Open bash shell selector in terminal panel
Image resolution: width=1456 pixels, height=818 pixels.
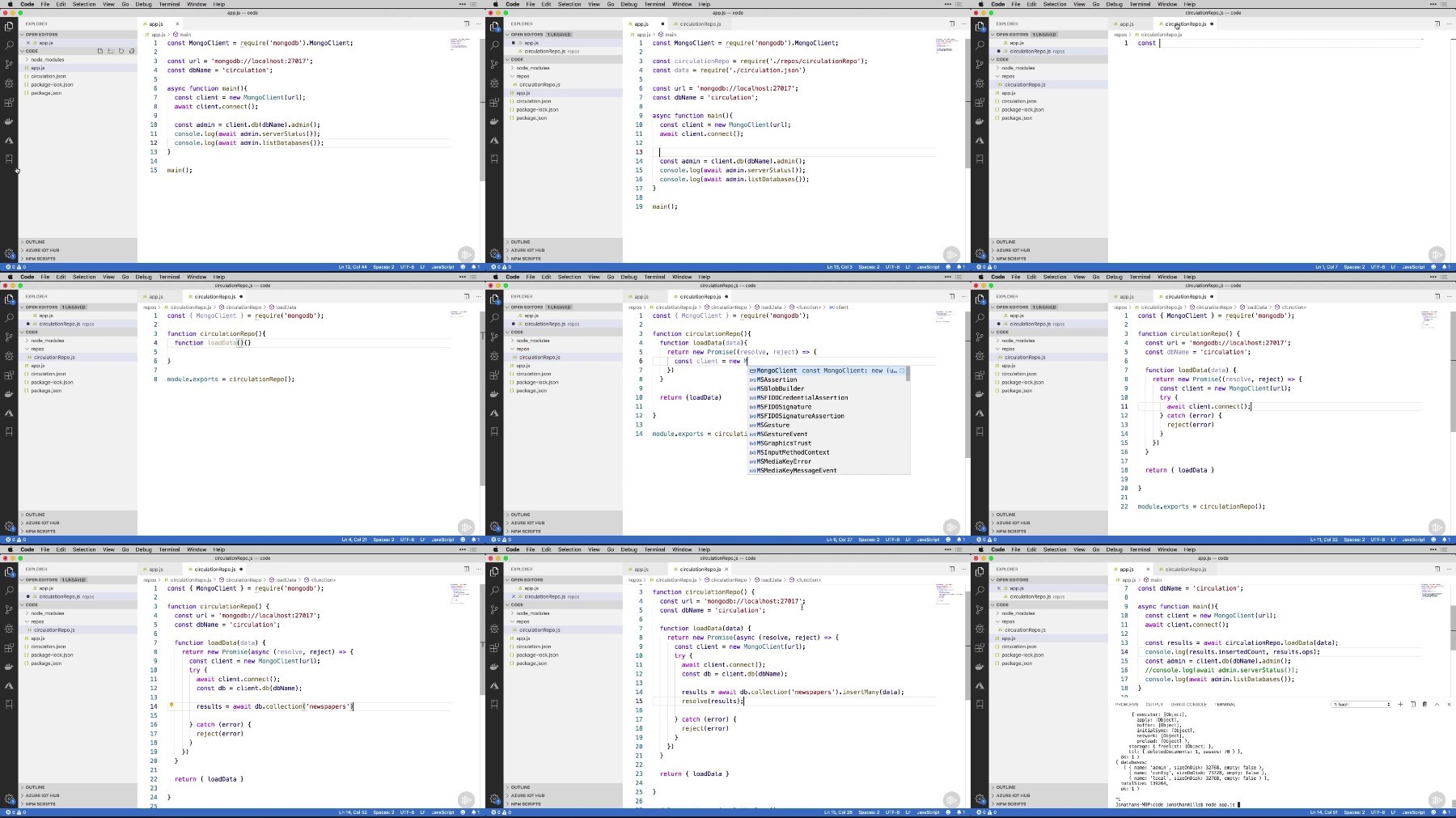coord(1361,704)
